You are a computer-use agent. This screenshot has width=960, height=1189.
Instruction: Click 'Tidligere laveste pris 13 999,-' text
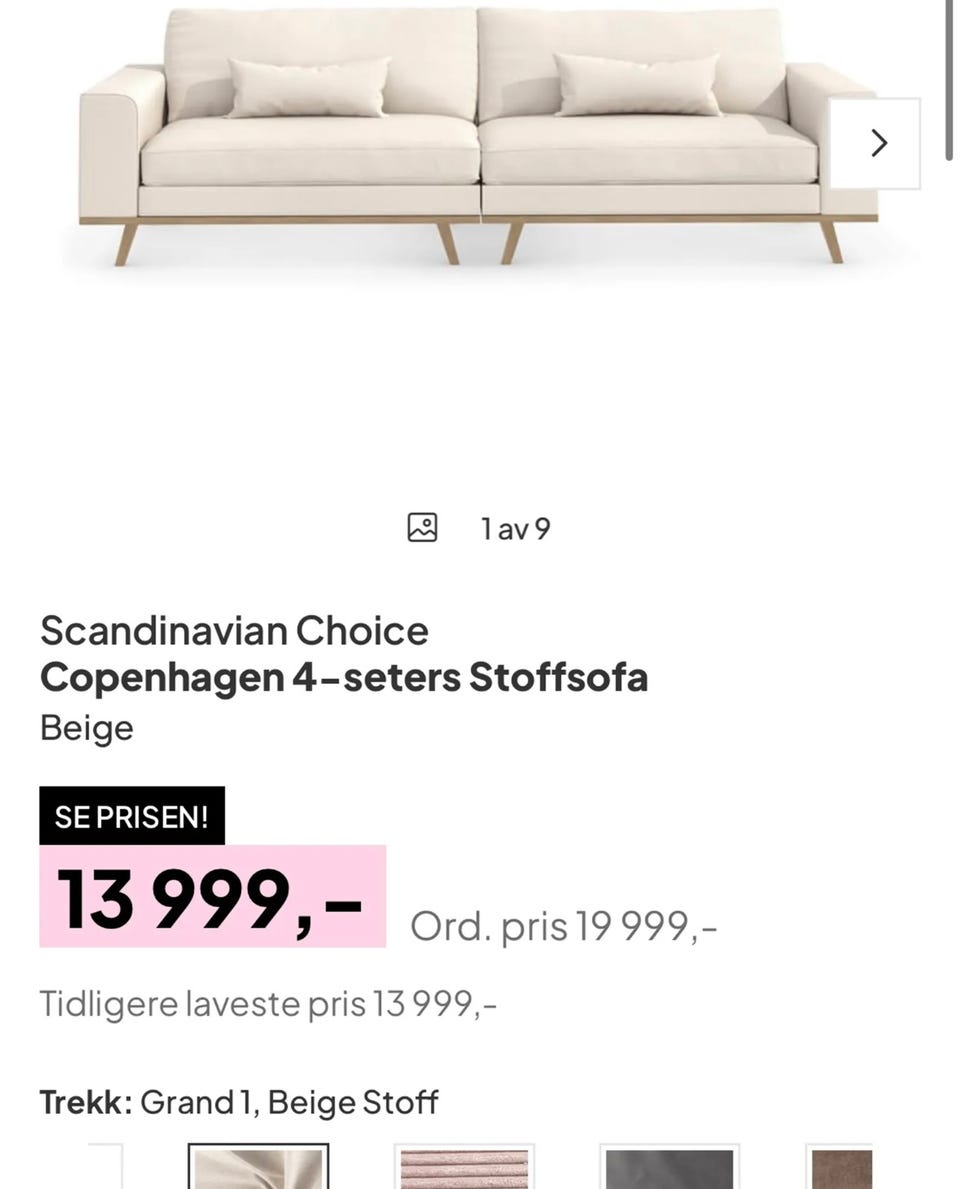click(268, 1004)
